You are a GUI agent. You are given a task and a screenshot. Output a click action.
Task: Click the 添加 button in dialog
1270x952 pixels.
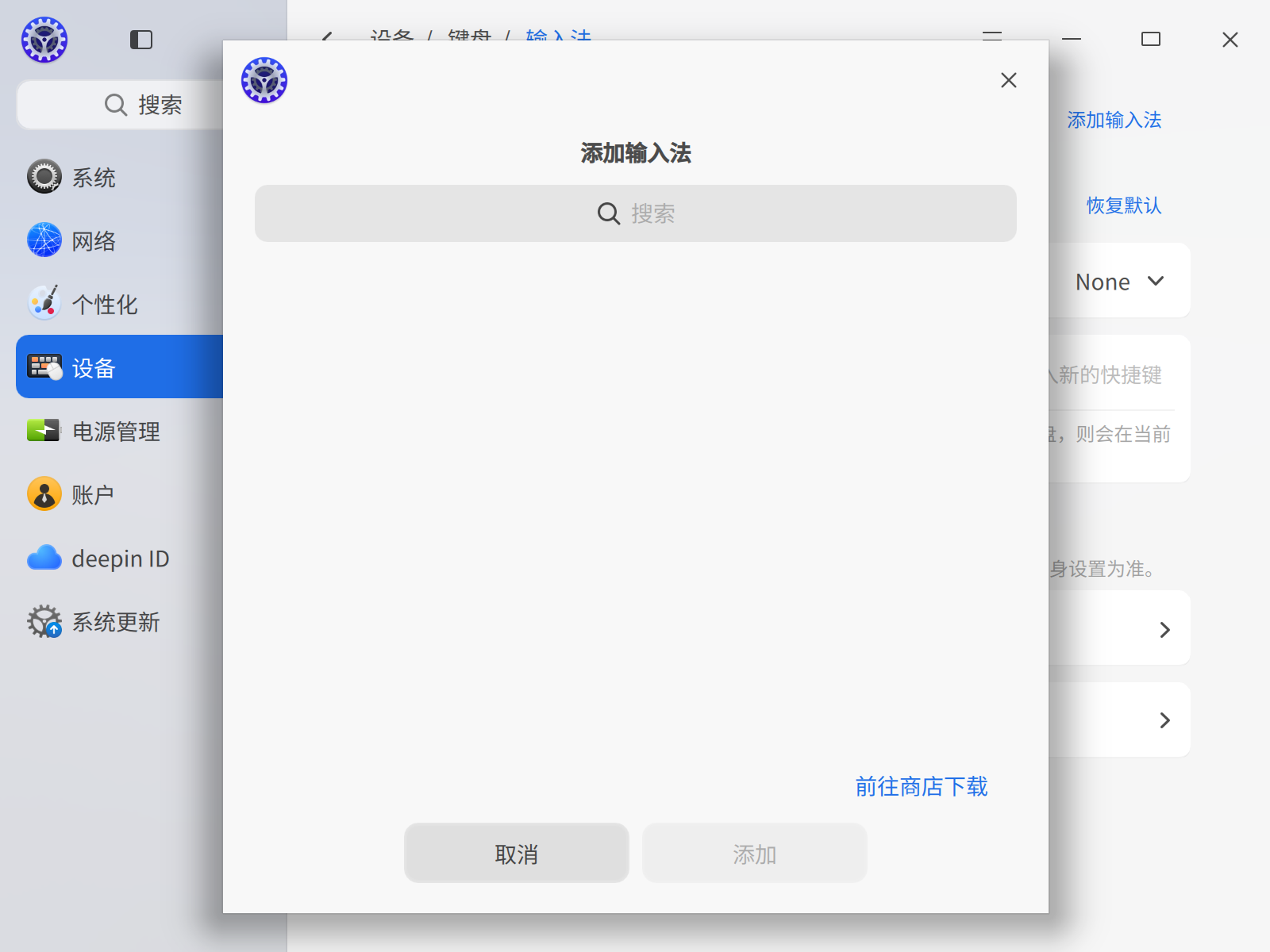[755, 853]
